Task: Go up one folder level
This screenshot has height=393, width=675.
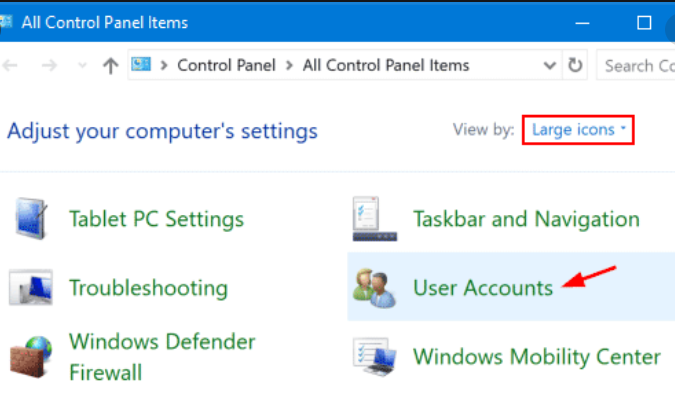Action: [111, 66]
